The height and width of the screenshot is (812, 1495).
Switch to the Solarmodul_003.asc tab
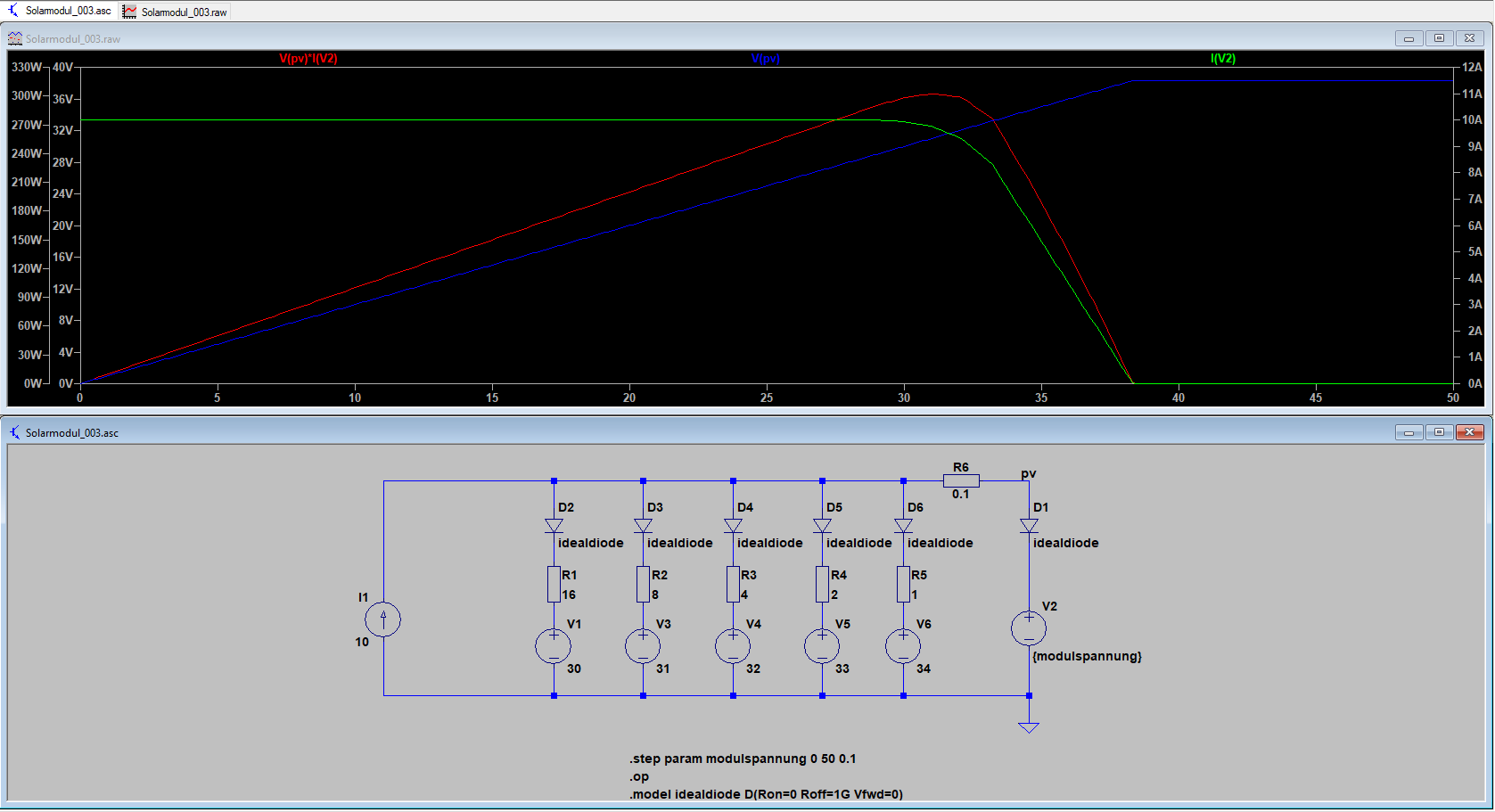[61, 12]
